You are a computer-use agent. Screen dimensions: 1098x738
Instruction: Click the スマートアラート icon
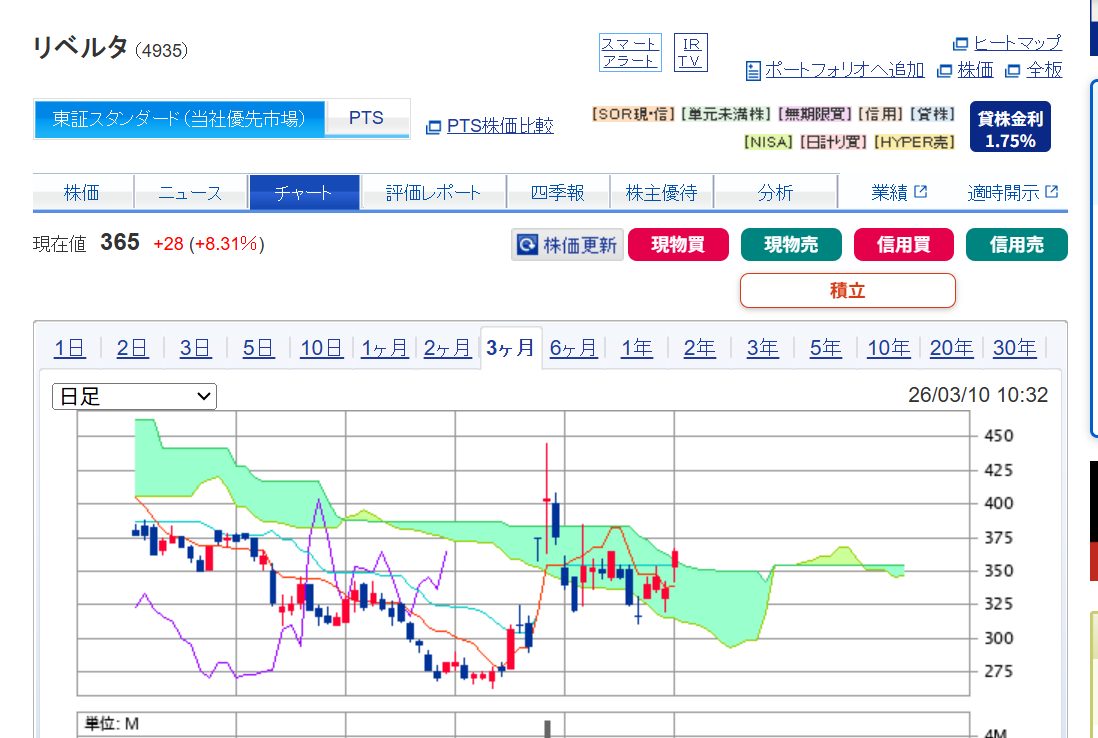pos(629,52)
